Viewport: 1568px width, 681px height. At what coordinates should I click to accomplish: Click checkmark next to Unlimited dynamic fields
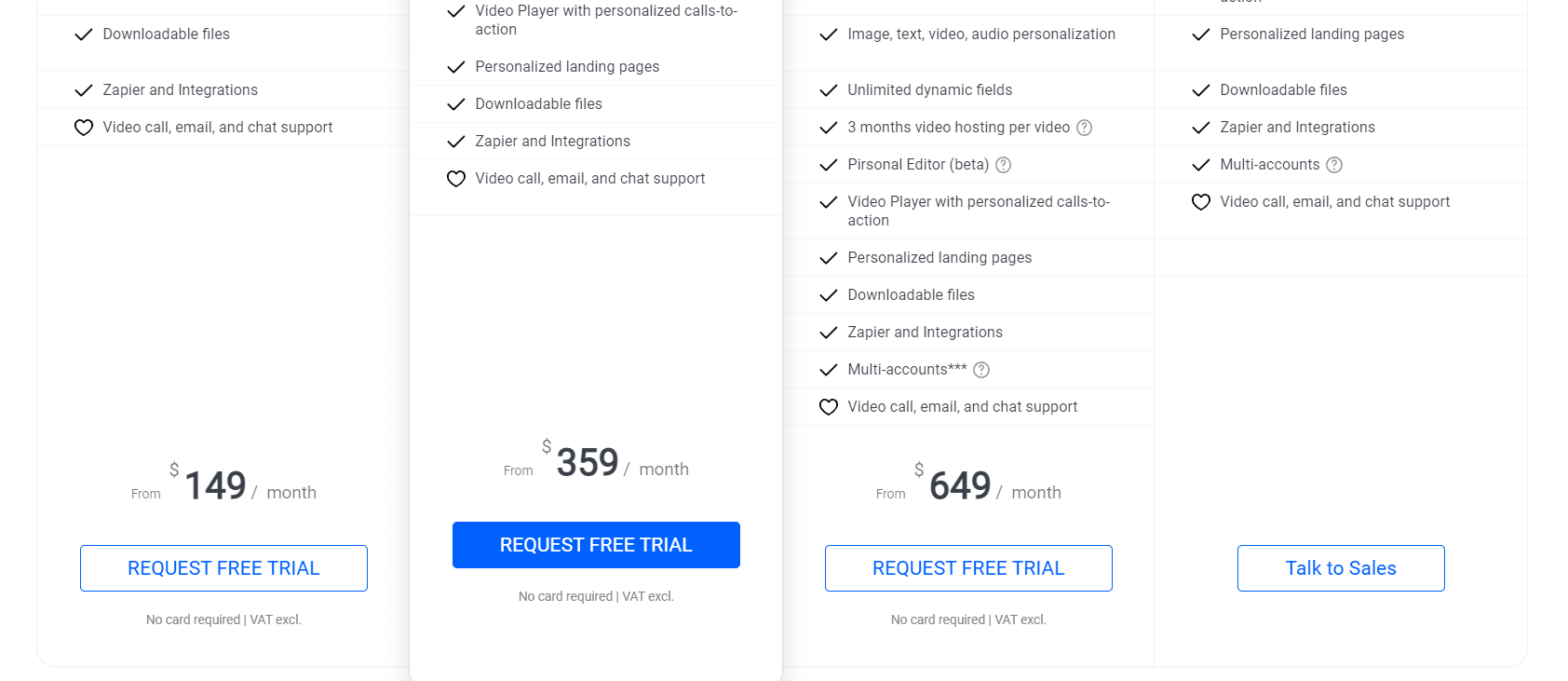[828, 89]
